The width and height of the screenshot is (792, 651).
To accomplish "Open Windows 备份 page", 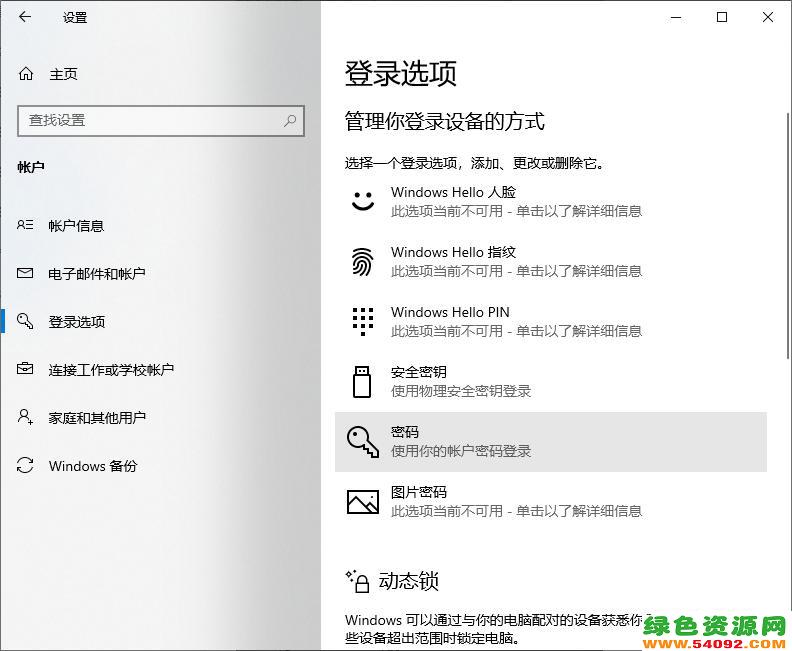I will pyautogui.click(x=161, y=465).
